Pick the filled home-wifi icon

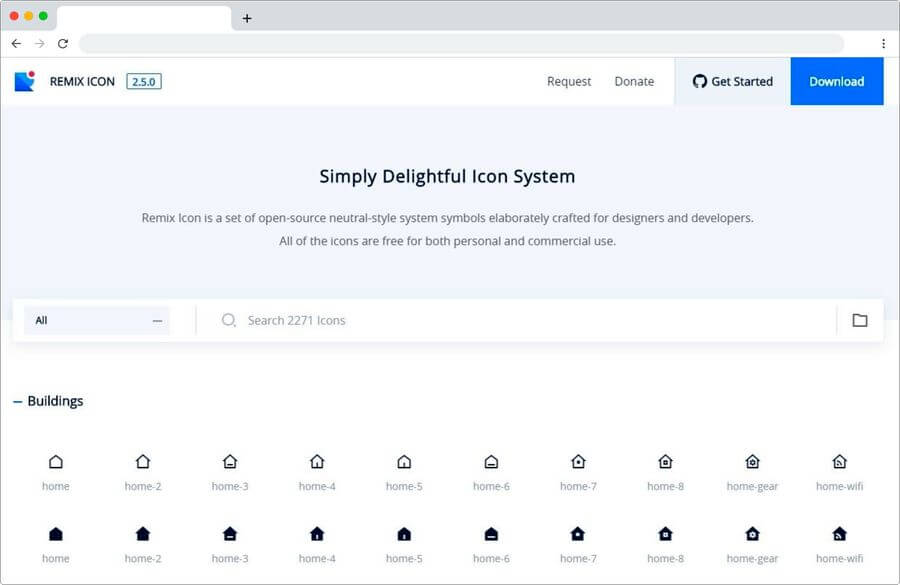840,534
